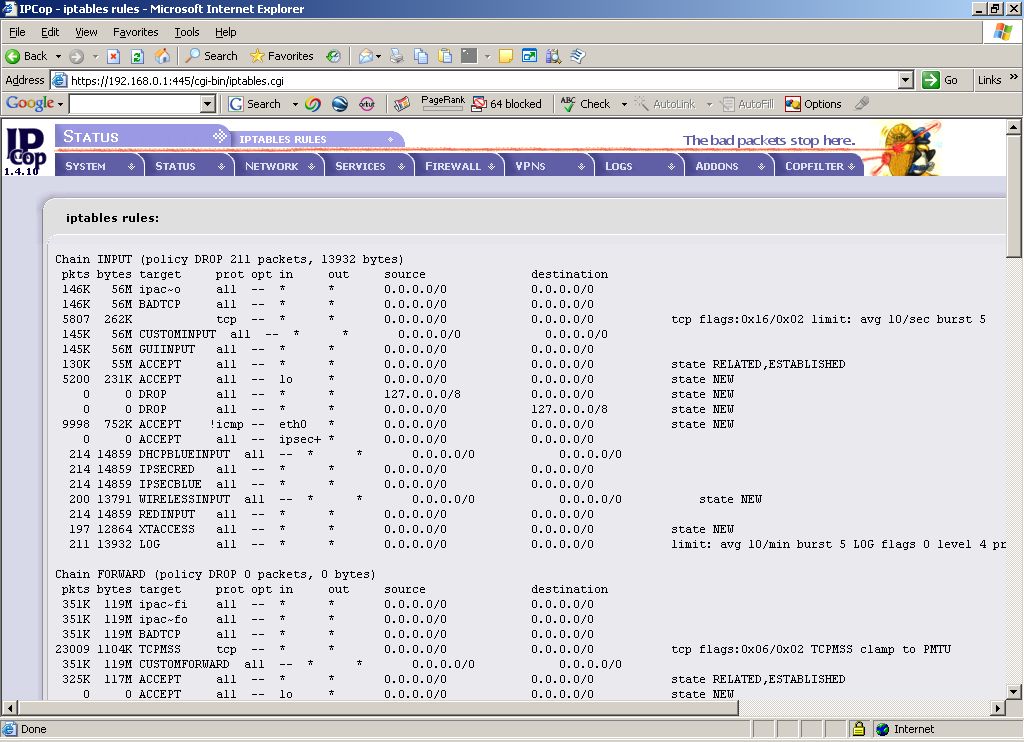Open the Help menu
This screenshot has height=742, width=1024.
pos(225,32)
